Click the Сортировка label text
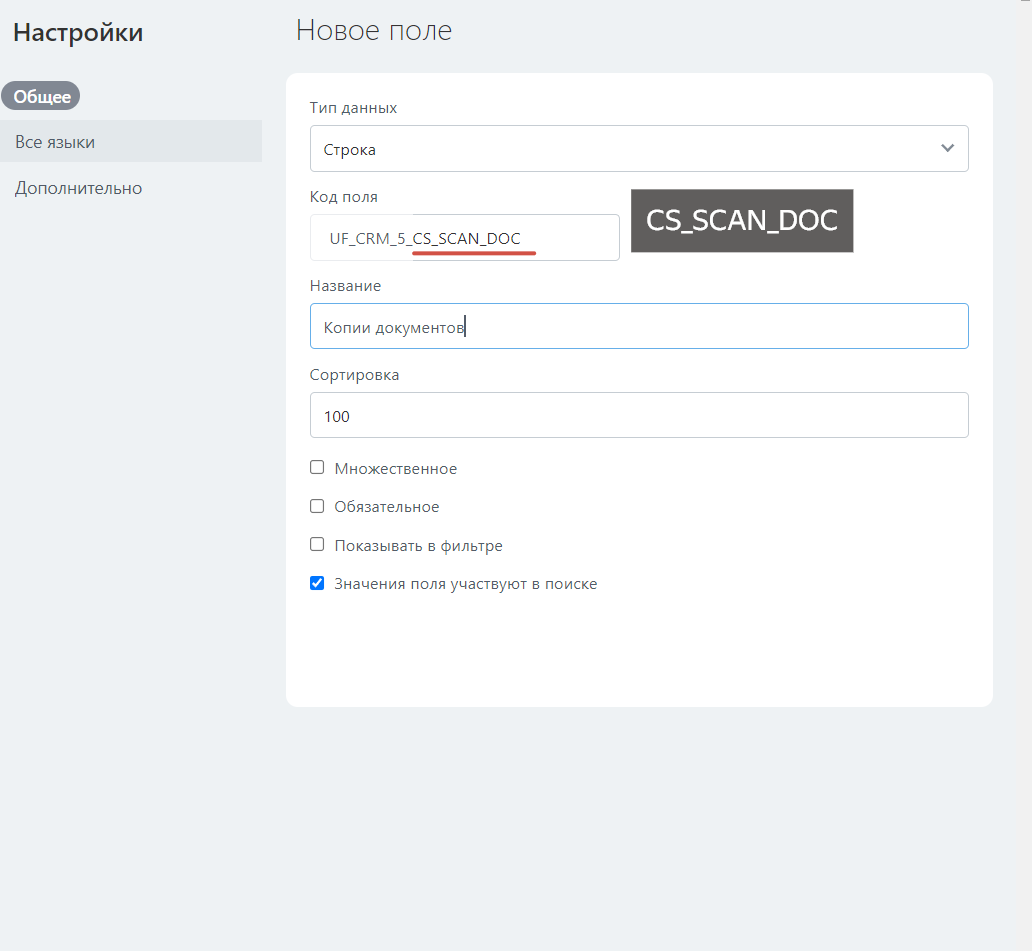The width and height of the screenshot is (1032, 951). point(354,375)
